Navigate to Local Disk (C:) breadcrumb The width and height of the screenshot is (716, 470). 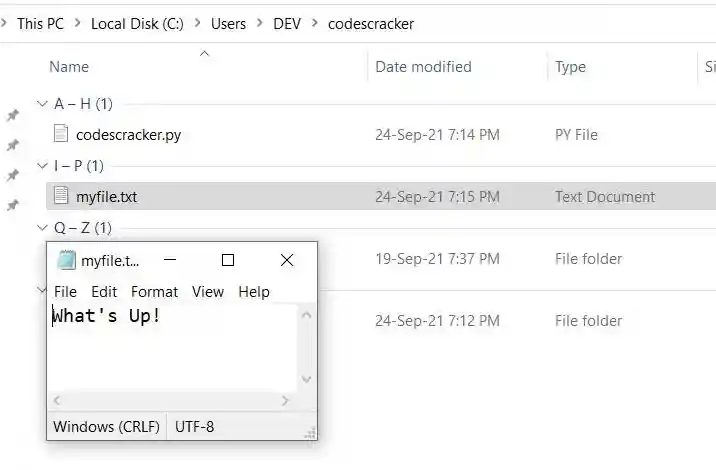pos(137,24)
